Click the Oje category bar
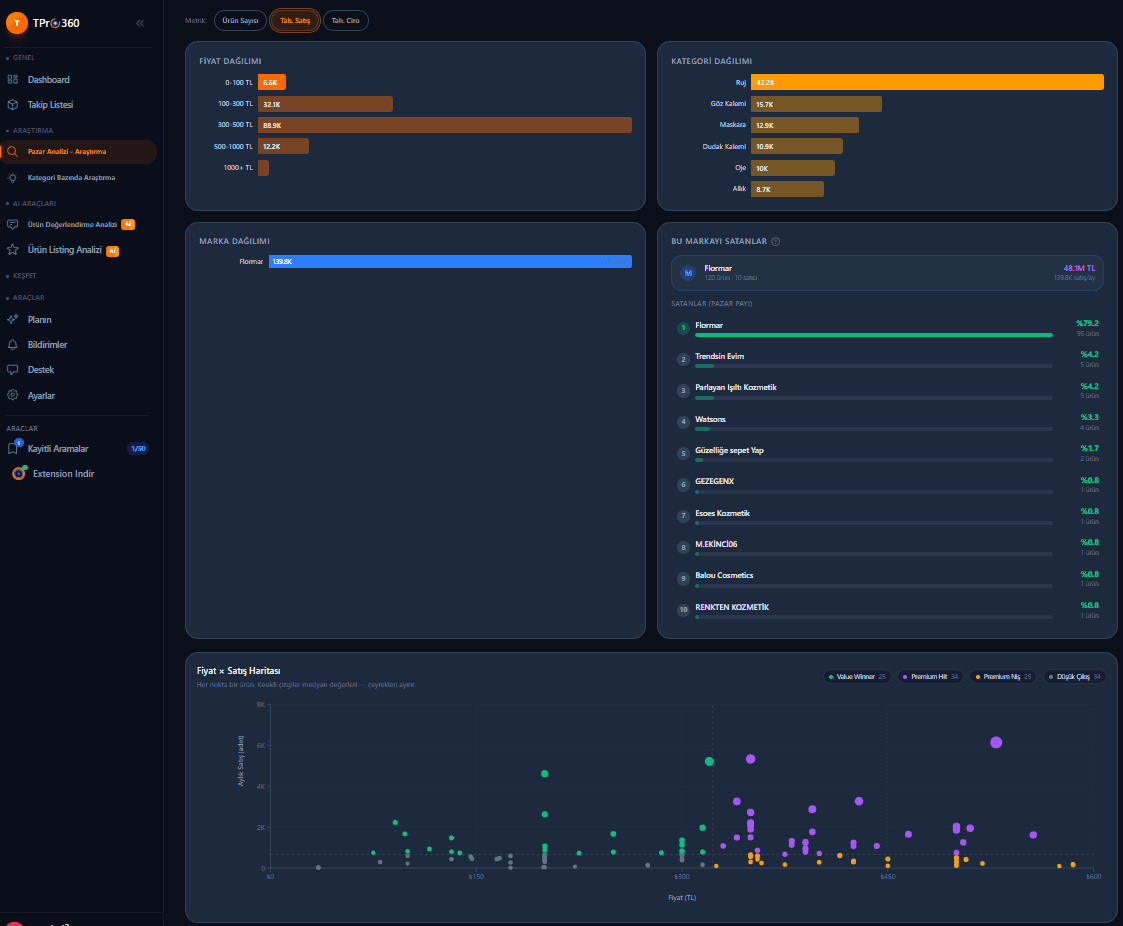1123x926 pixels. (792, 168)
